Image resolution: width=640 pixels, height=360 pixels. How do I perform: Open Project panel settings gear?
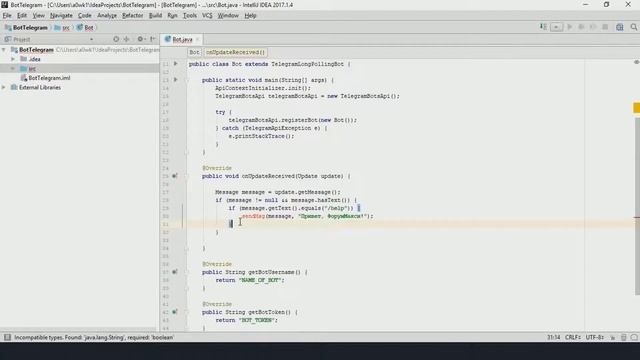[141, 39]
